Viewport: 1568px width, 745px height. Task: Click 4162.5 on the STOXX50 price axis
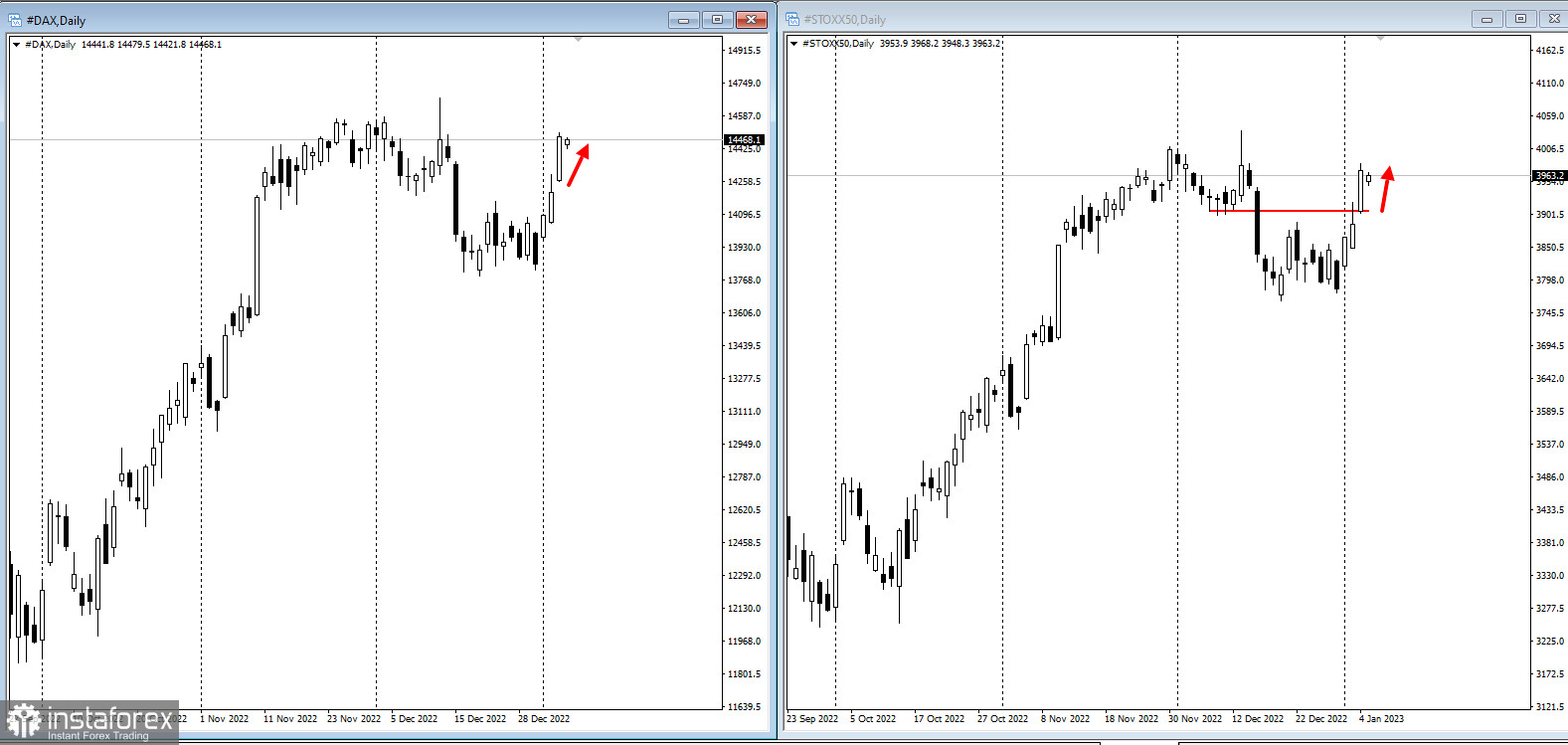[x=1549, y=51]
